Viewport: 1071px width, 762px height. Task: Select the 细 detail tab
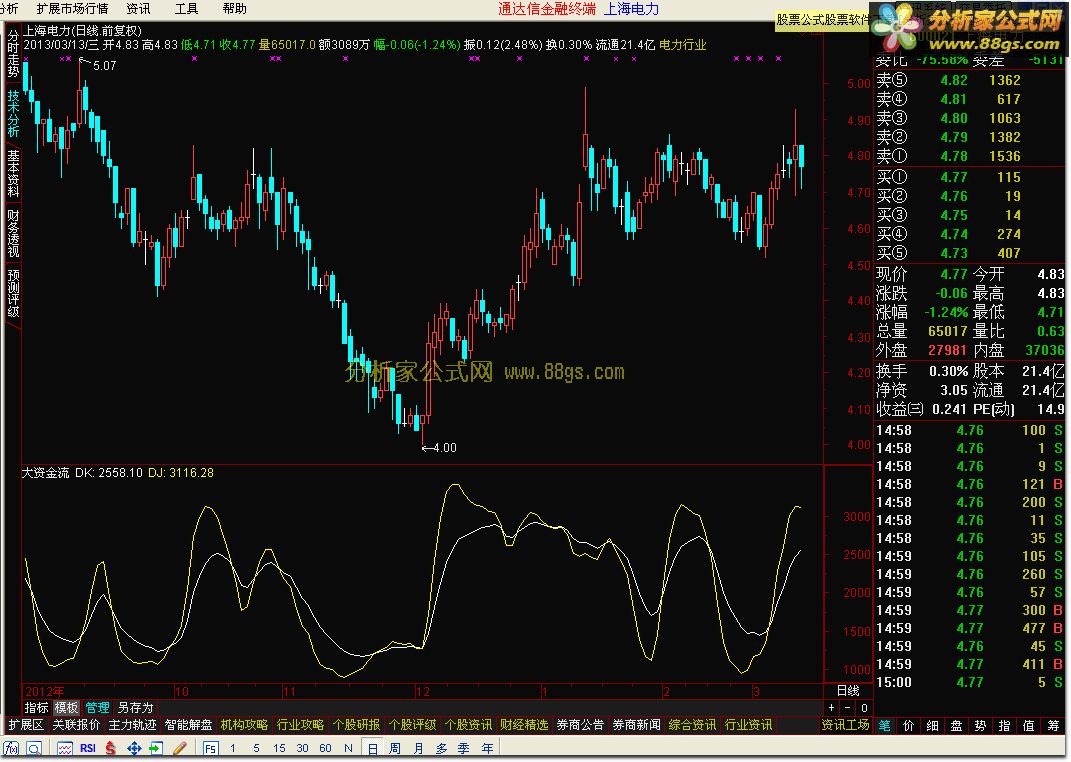point(932,726)
